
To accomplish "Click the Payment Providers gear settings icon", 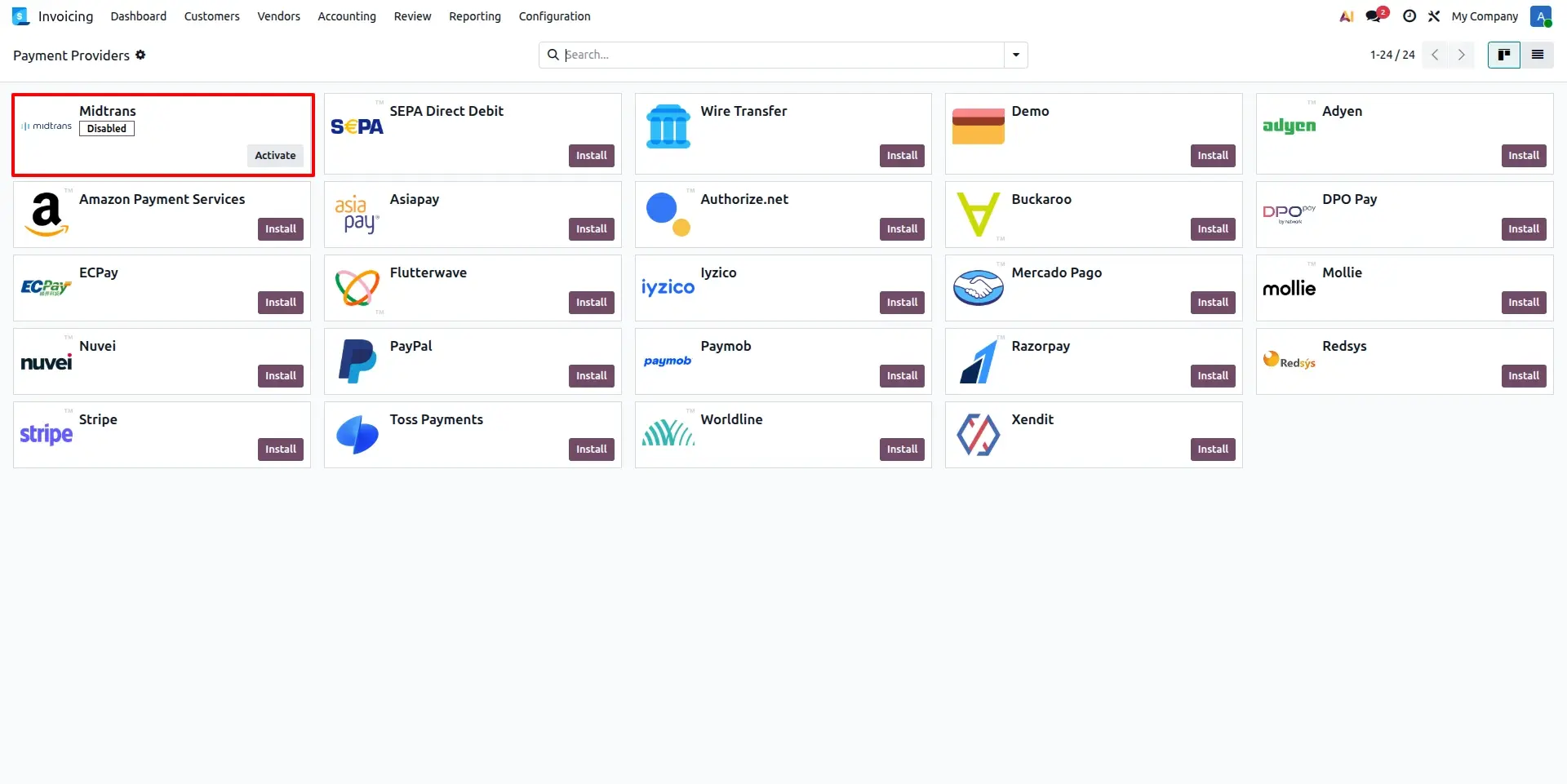I will [140, 55].
